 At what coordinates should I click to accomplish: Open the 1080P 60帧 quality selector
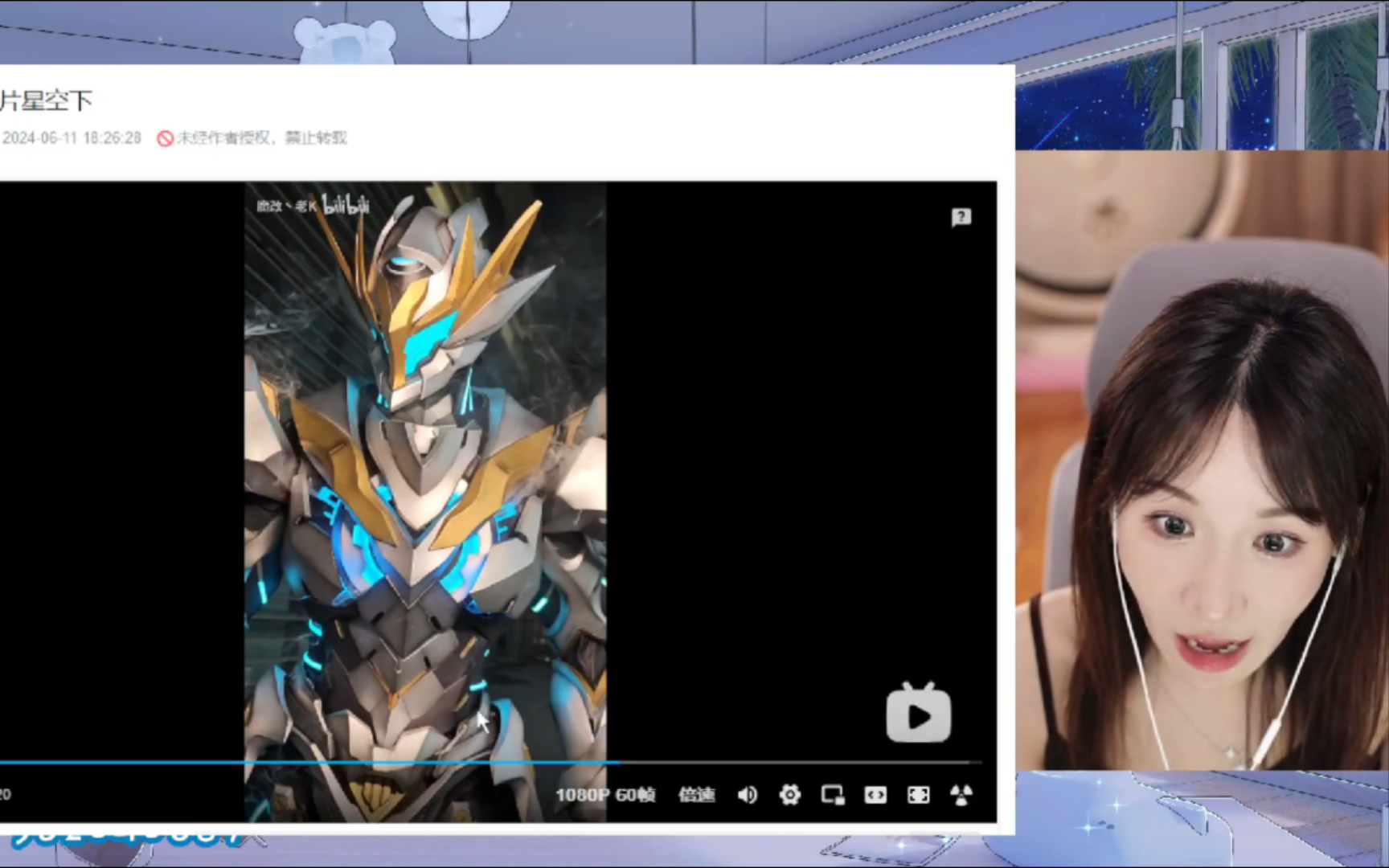point(605,795)
